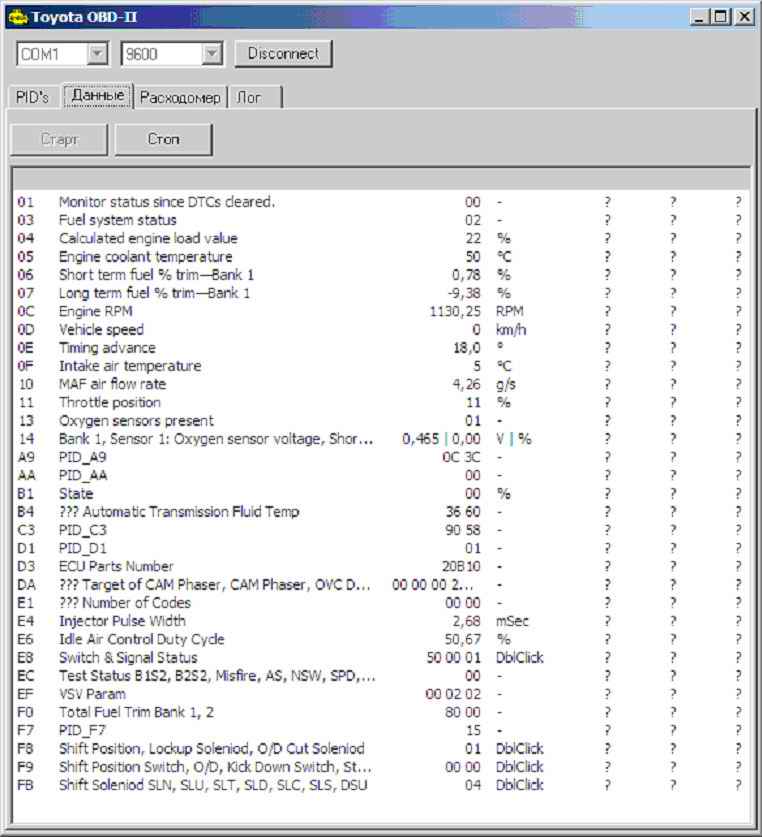Click the VSV Param value 00 02 02

pyautogui.click(x=453, y=694)
